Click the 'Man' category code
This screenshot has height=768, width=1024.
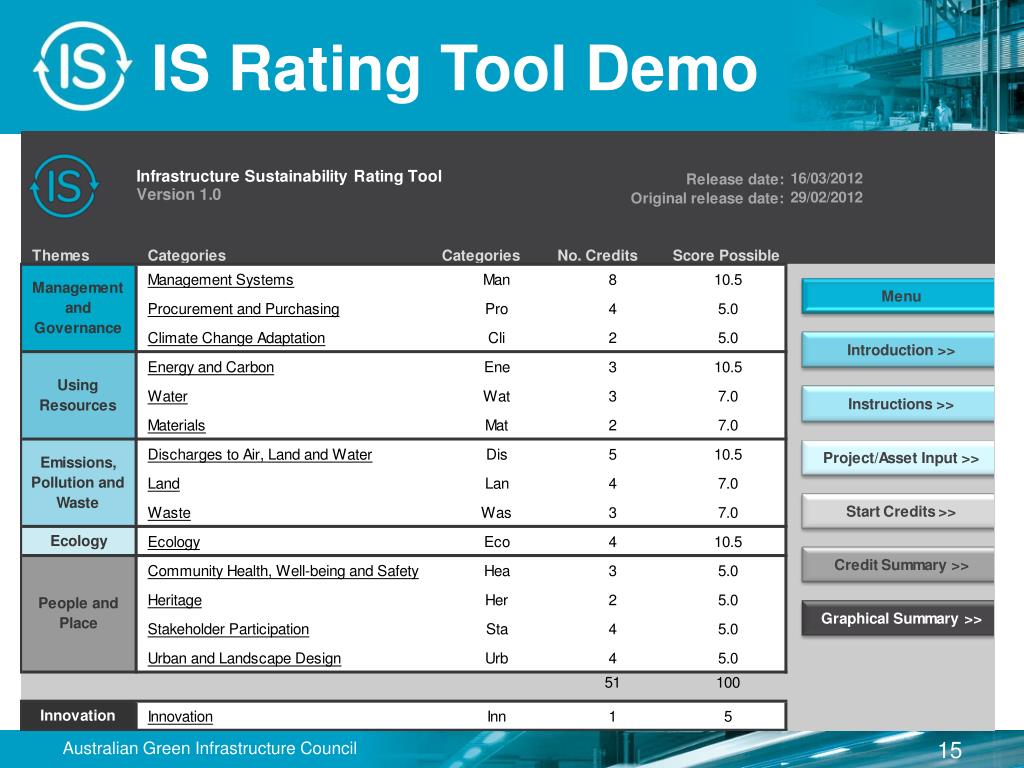[496, 280]
